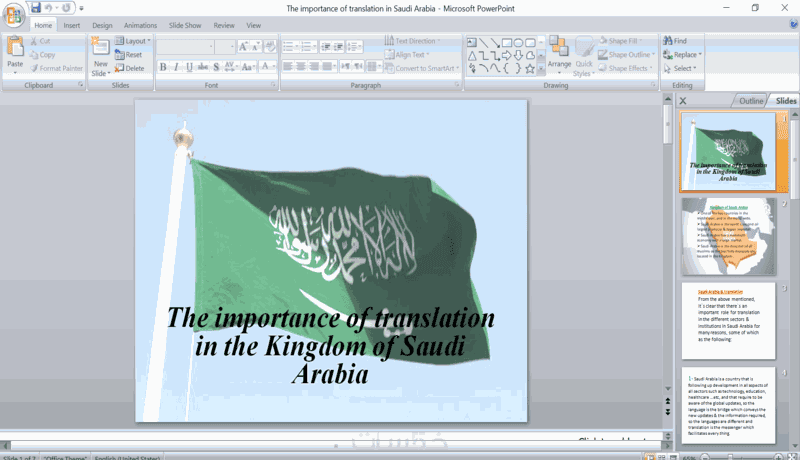Open the font name combo box

186,47
